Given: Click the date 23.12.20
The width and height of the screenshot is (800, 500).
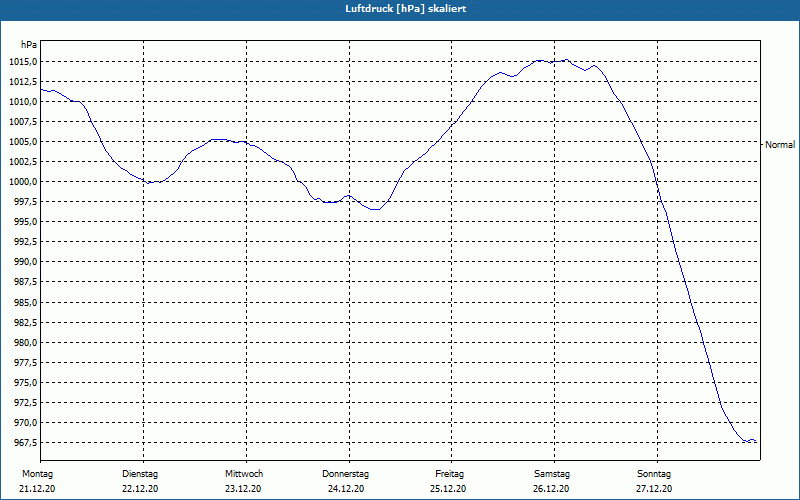Looking at the screenshot, I should coord(243,489).
